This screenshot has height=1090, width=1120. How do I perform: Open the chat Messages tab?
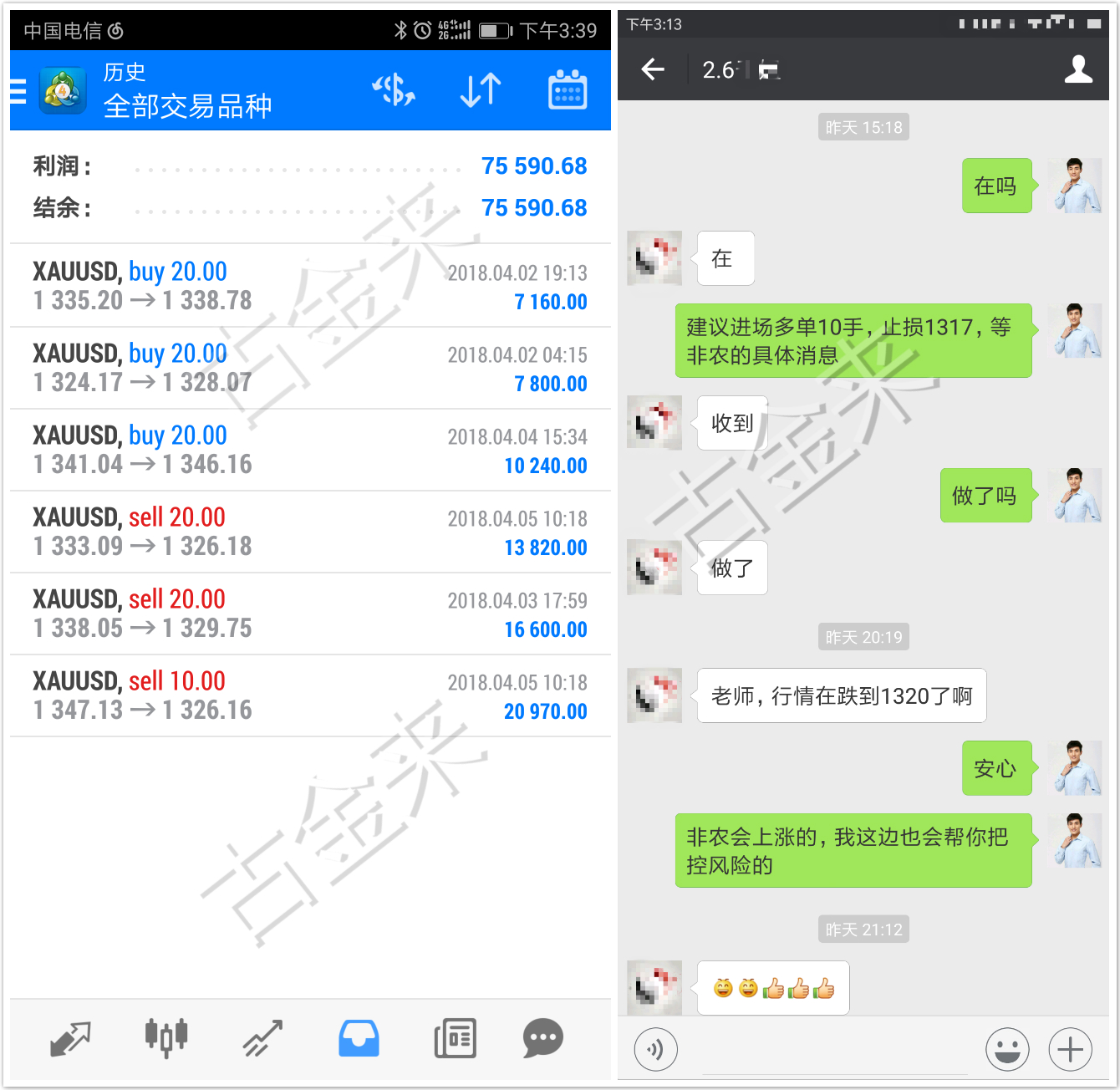pyautogui.click(x=543, y=1039)
